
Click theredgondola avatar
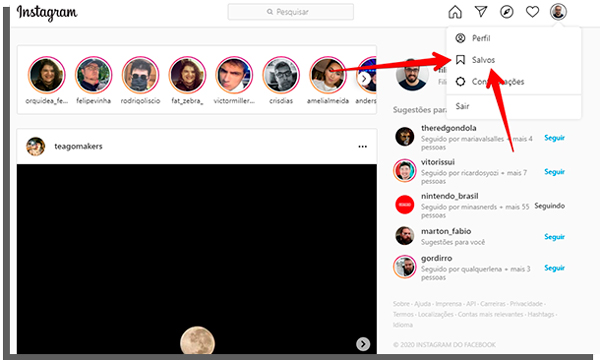(404, 137)
